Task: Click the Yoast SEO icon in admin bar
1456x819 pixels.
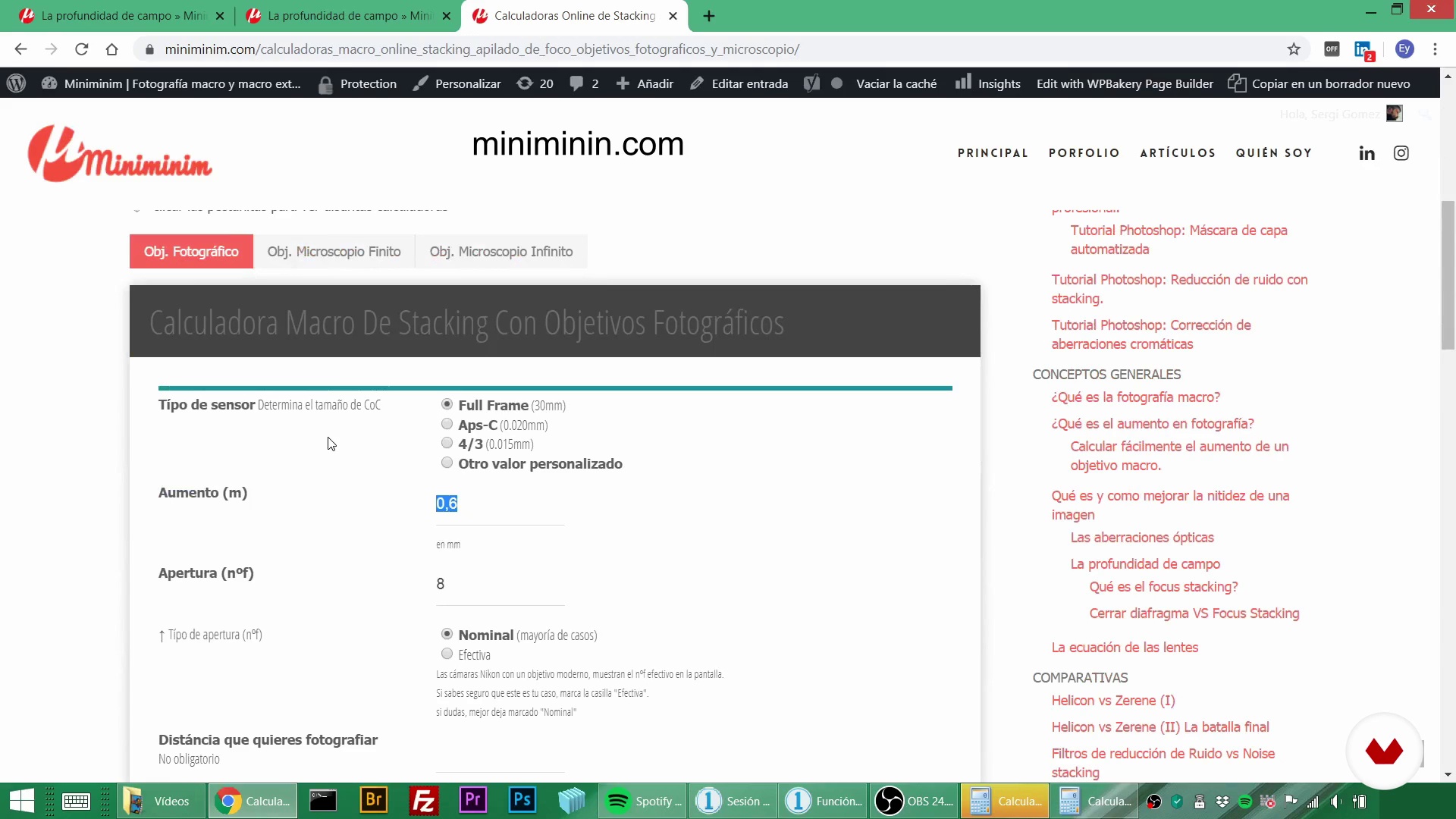Action: 811,83
